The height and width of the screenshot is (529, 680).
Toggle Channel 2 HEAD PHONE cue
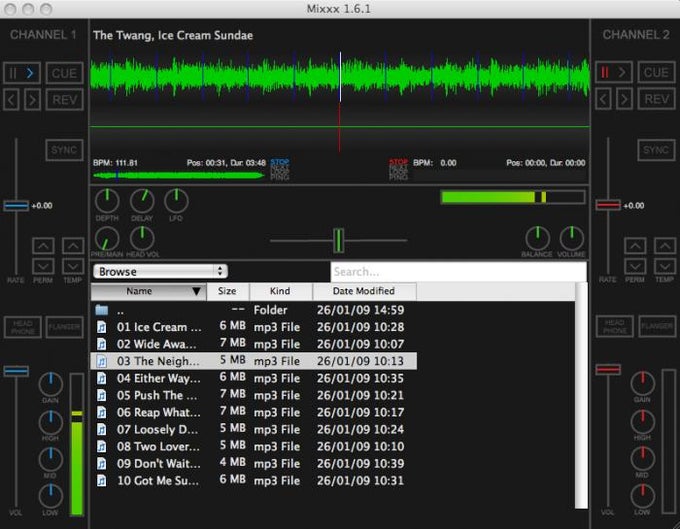(x=615, y=327)
